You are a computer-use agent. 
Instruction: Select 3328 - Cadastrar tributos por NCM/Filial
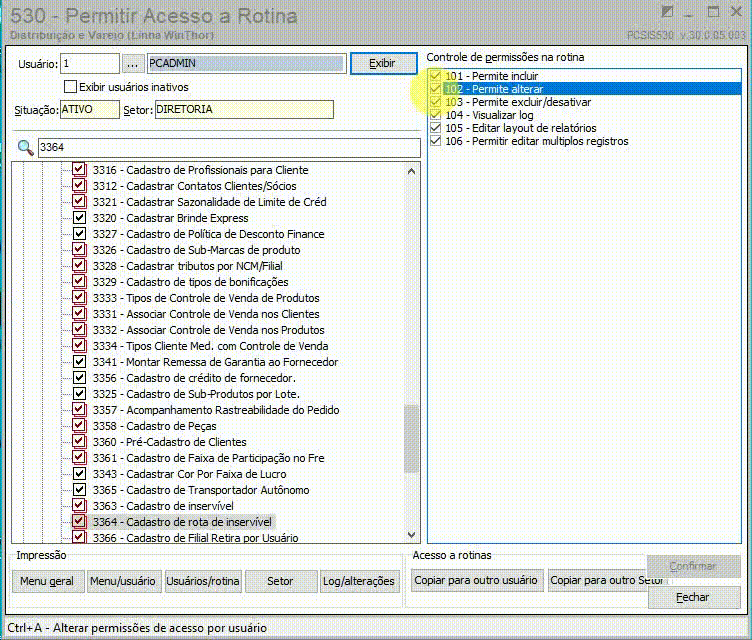(x=188, y=266)
